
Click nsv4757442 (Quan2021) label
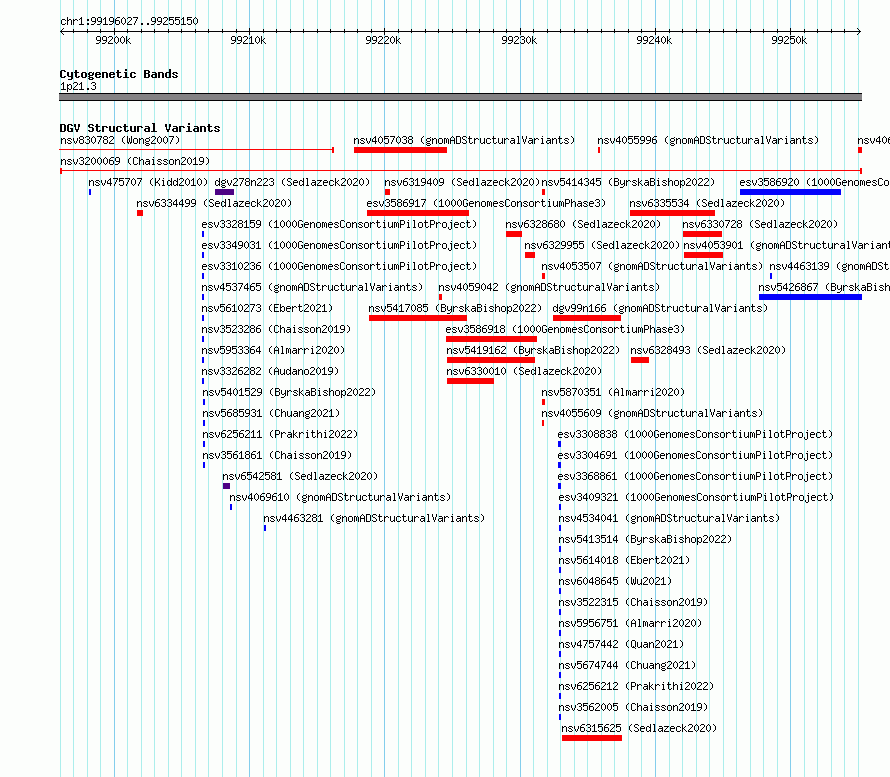[621, 644]
